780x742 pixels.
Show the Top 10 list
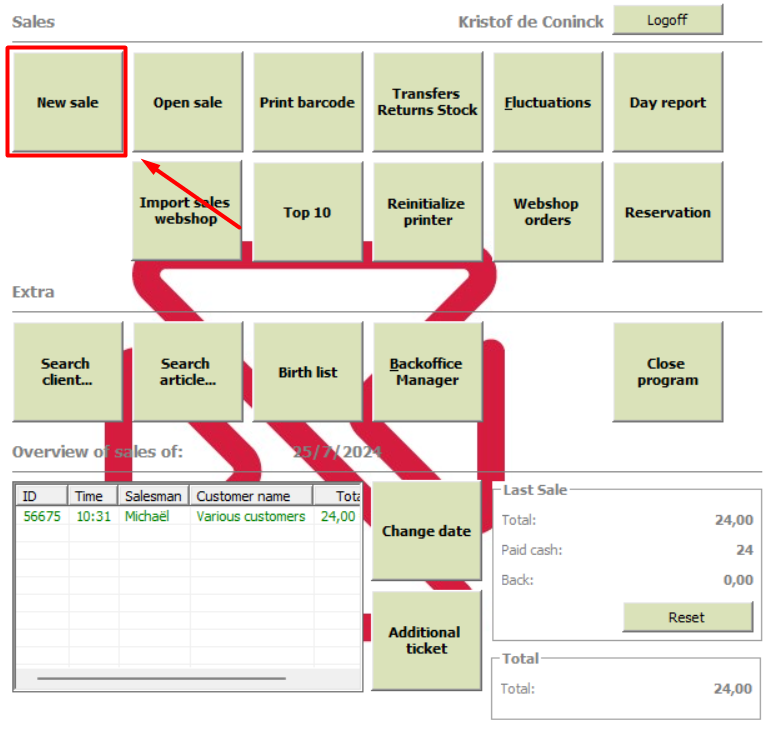point(307,212)
